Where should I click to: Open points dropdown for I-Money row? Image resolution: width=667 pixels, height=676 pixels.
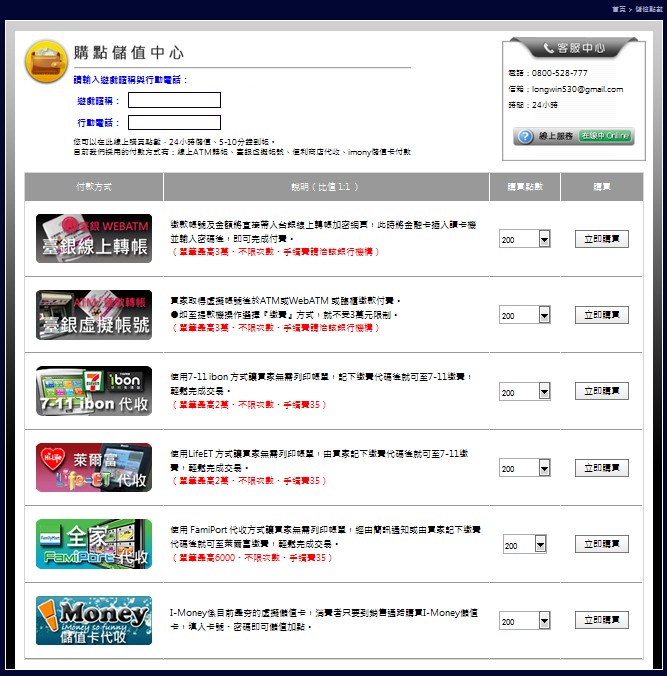pos(544,621)
